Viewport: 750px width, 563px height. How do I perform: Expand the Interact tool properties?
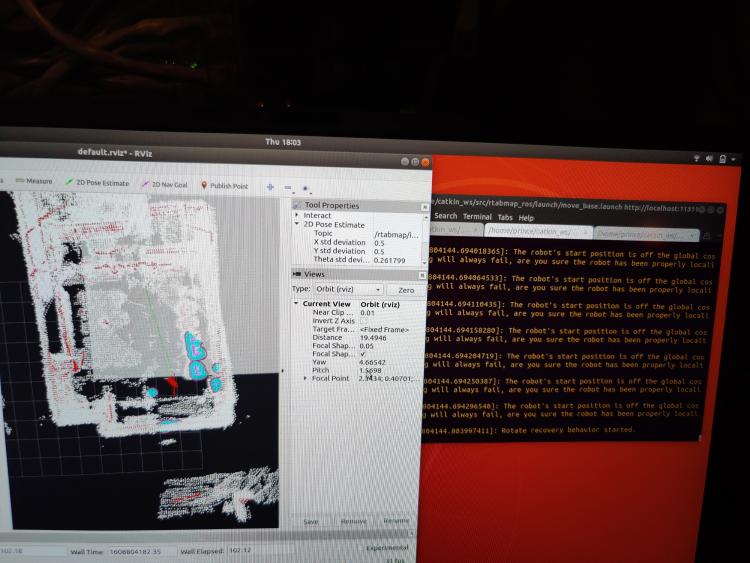tap(297, 215)
